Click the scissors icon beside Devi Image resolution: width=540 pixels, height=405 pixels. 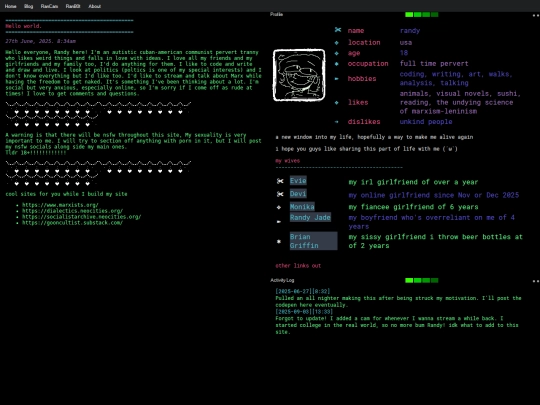(280, 194)
